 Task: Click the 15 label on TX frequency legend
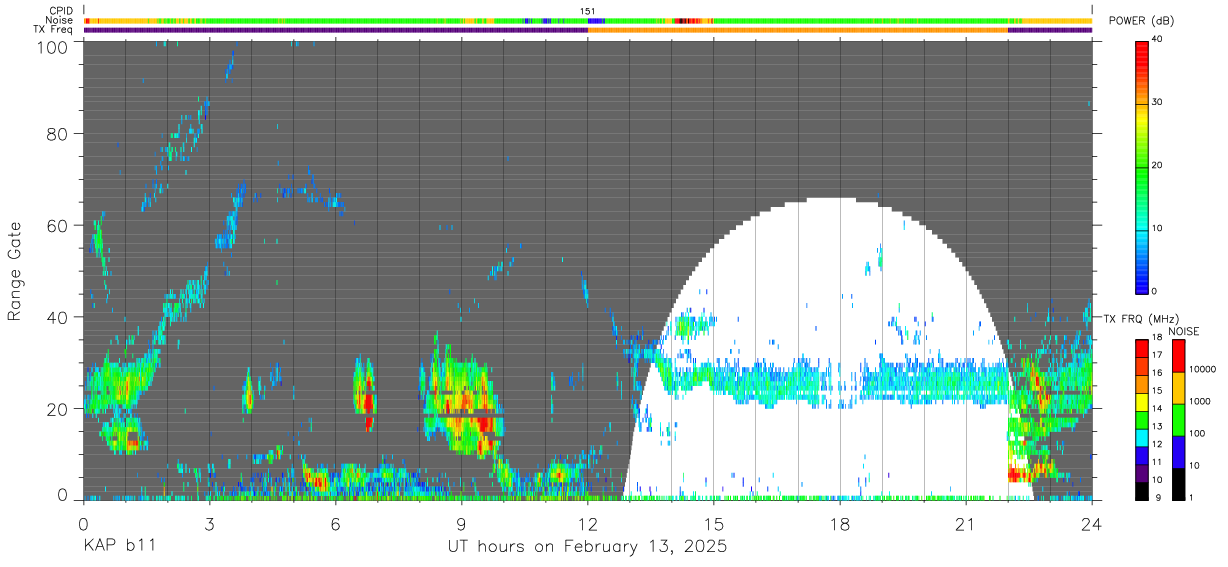point(1158,391)
